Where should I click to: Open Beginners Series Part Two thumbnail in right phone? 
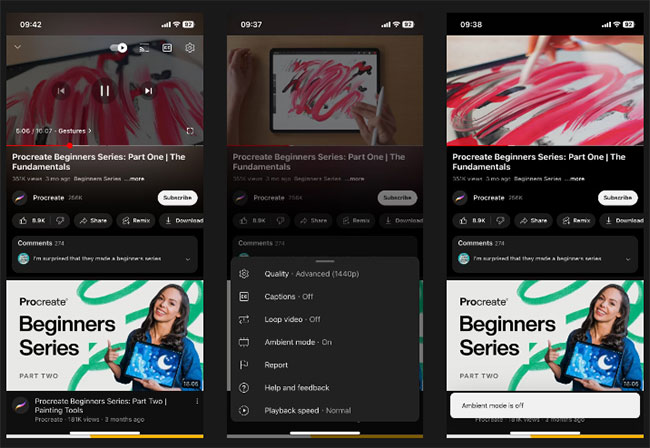point(545,335)
